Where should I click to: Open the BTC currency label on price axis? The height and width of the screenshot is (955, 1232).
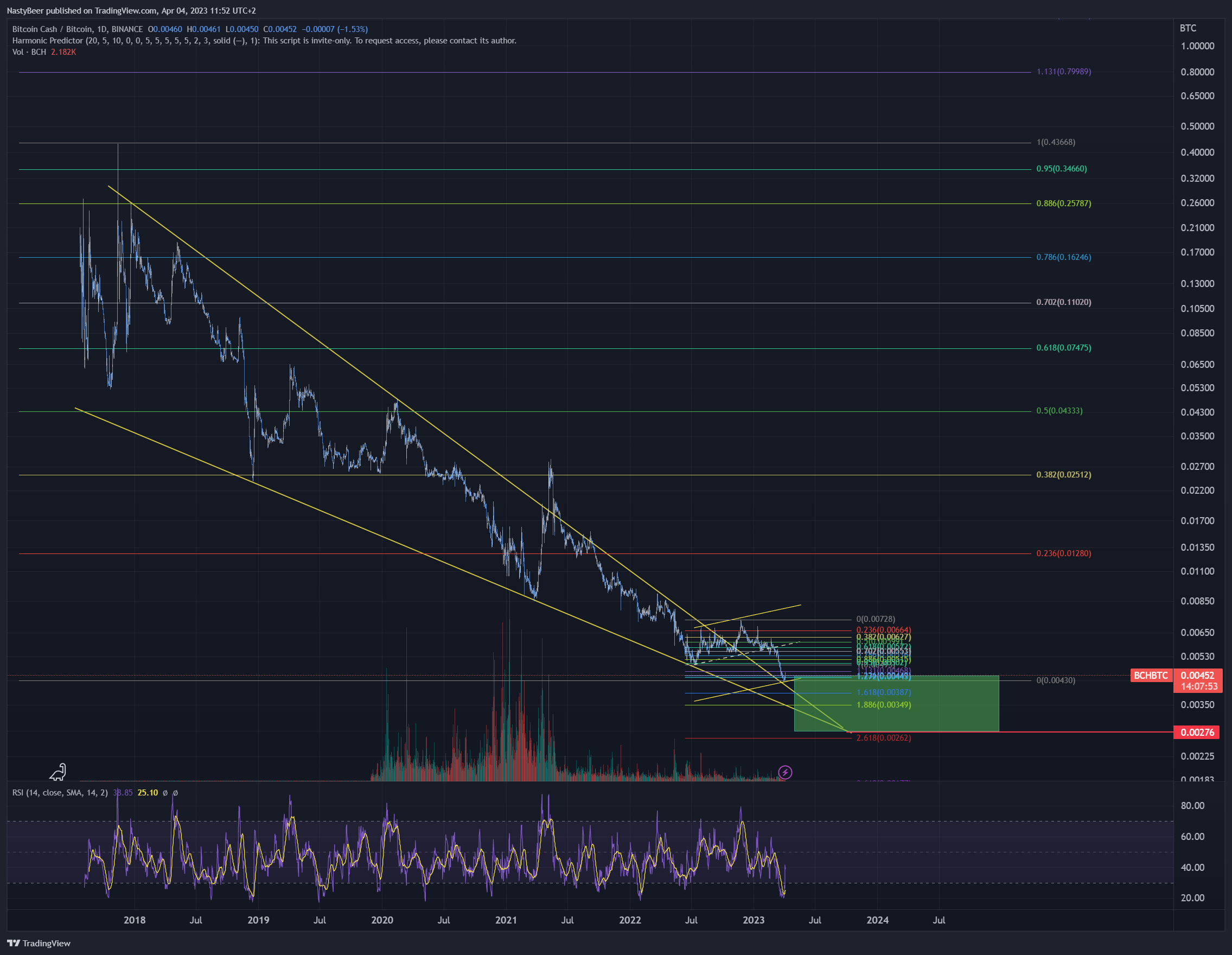tap(1188, 28)
